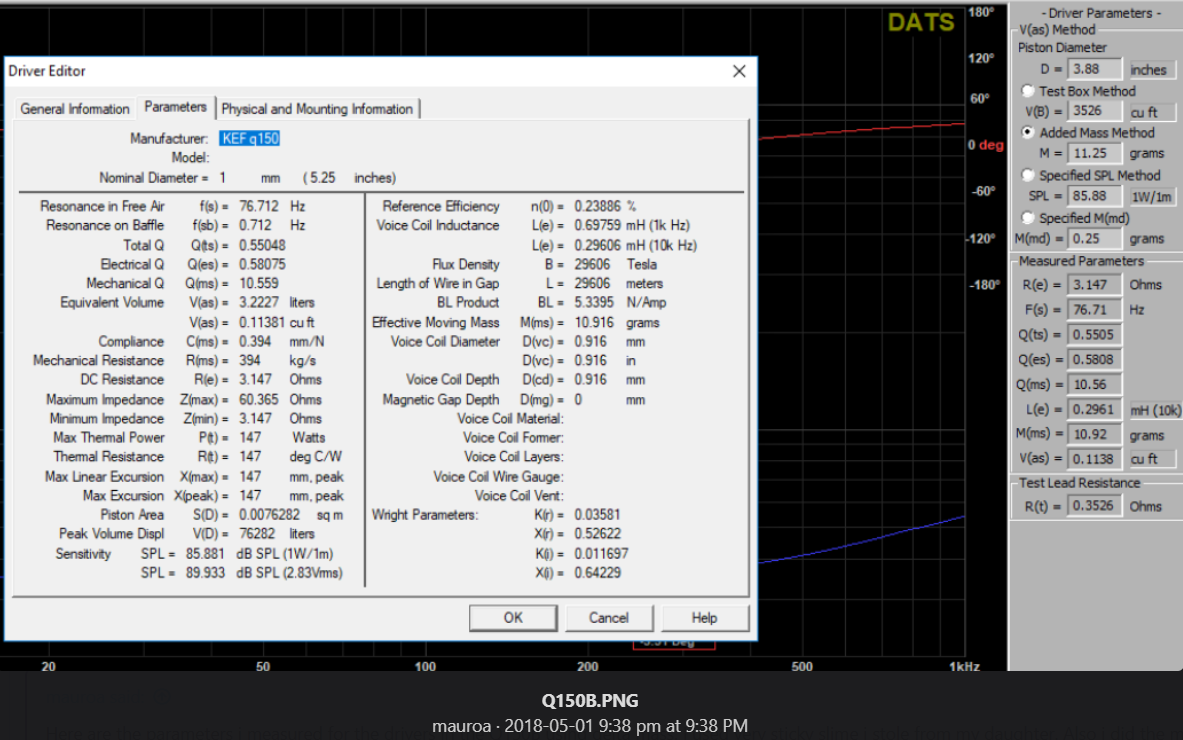Click the mH (10k) unit box beside L(e)
Viewport: 1183px width, 740px height.
pos(1154,410)
